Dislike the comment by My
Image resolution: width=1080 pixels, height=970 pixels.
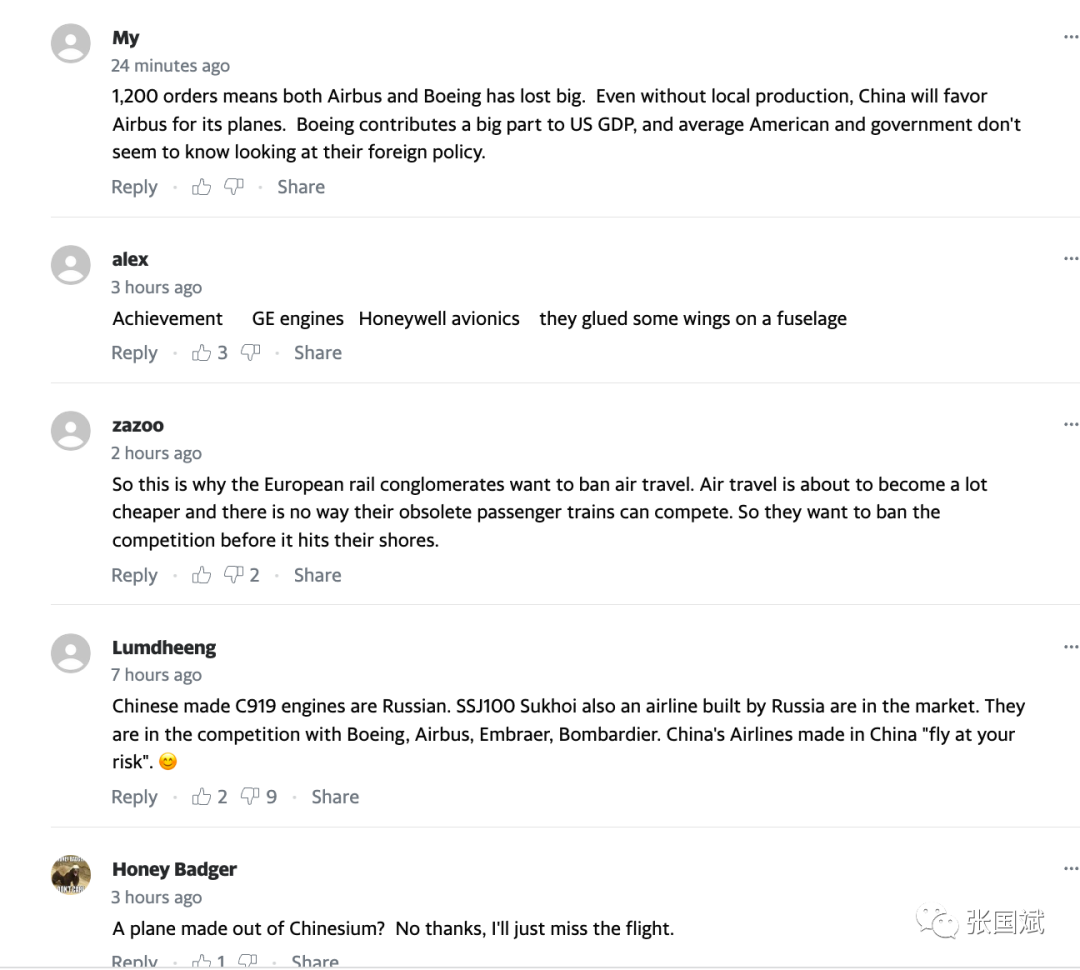click(x=234, y=187)
